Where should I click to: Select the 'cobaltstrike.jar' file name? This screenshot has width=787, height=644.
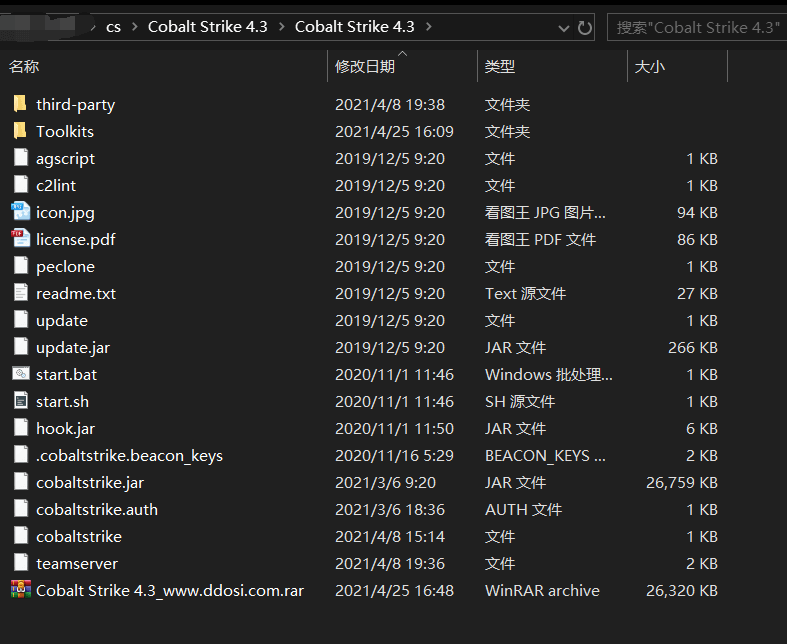[x=90, y=483]
